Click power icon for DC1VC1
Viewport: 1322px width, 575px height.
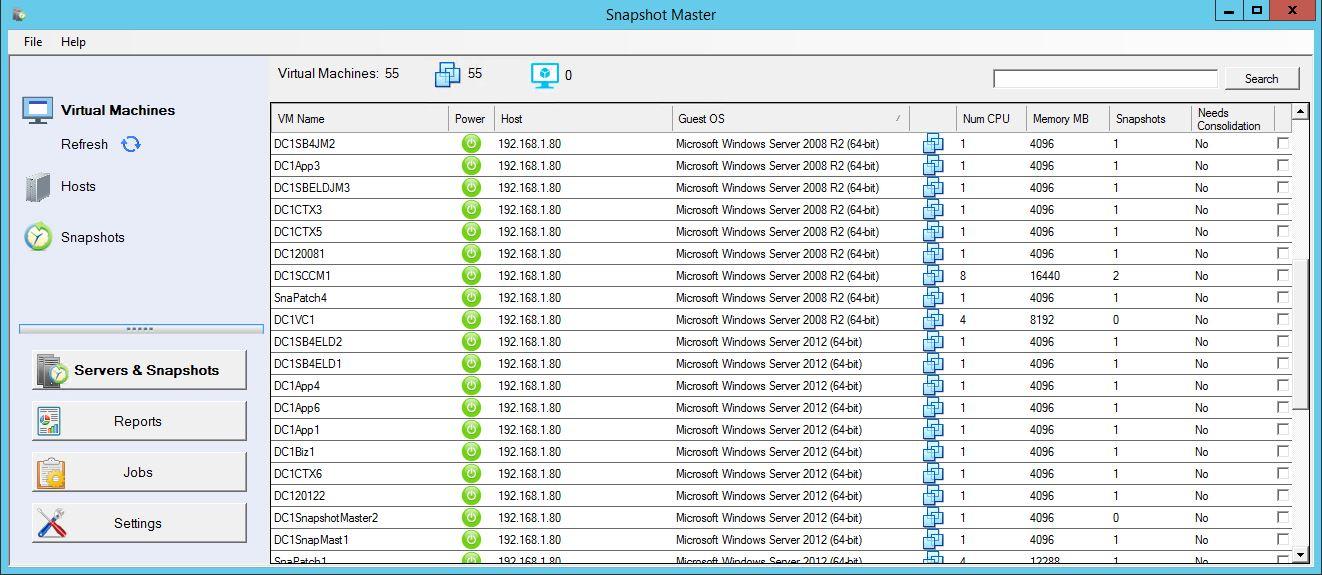tap(471, 320)
